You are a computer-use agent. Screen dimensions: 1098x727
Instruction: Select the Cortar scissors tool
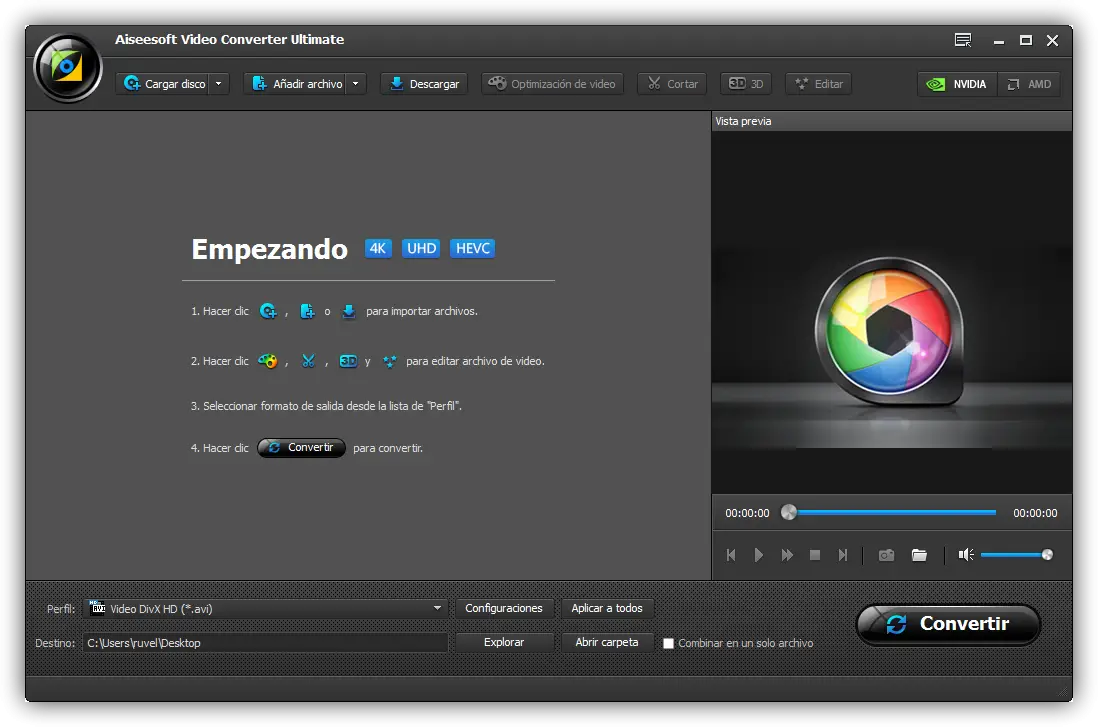coord(672,84)
